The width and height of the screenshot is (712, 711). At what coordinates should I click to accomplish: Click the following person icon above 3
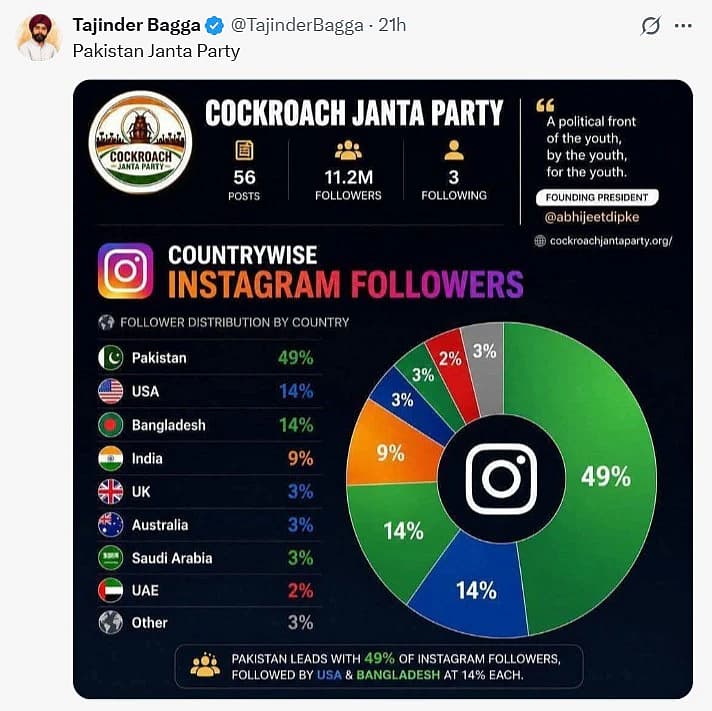(454, 150)
